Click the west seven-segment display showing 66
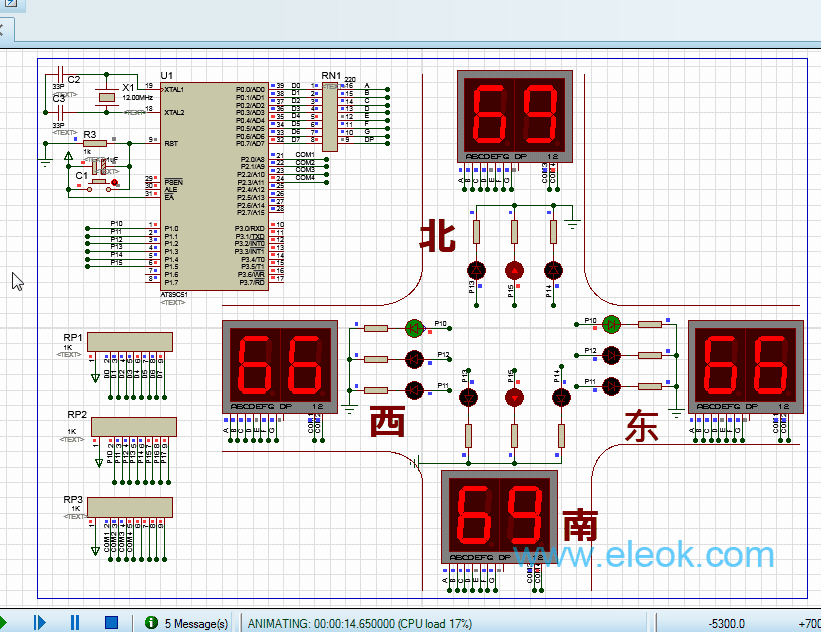The width and height of the screenshot is (821, 632). coord(280,367)
